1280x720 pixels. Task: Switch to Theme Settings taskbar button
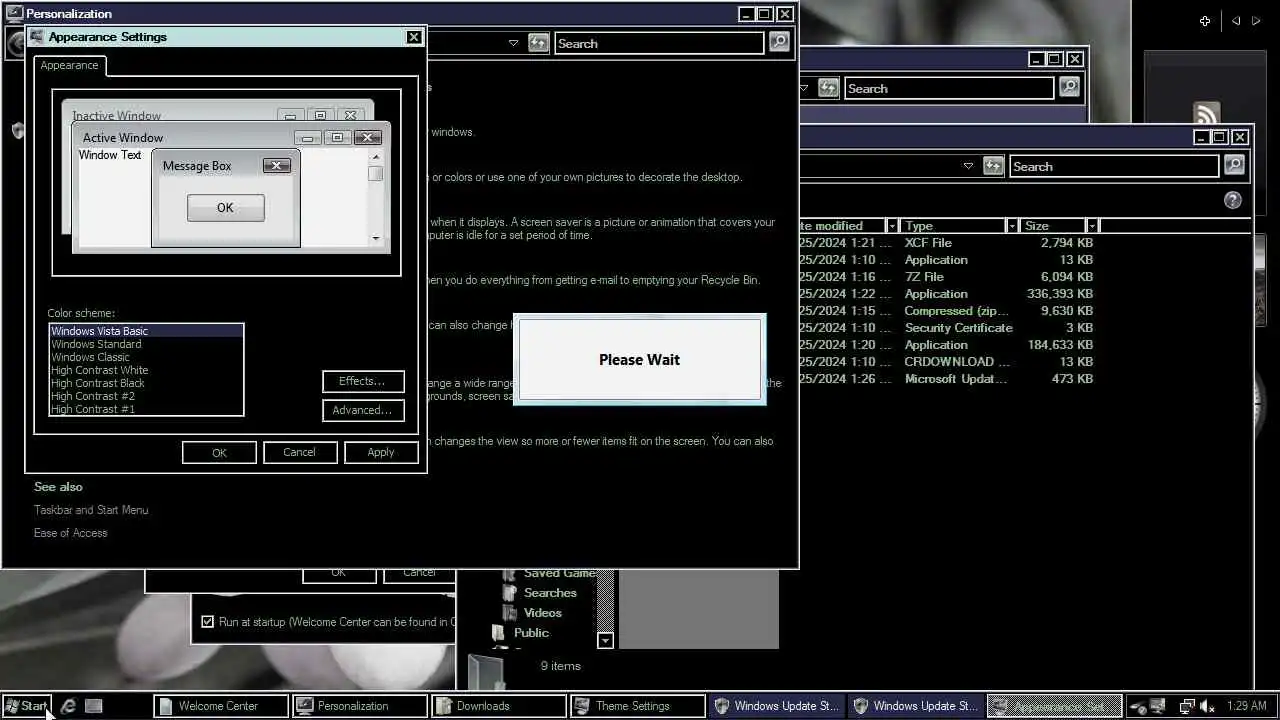click(x=638, y=706)
